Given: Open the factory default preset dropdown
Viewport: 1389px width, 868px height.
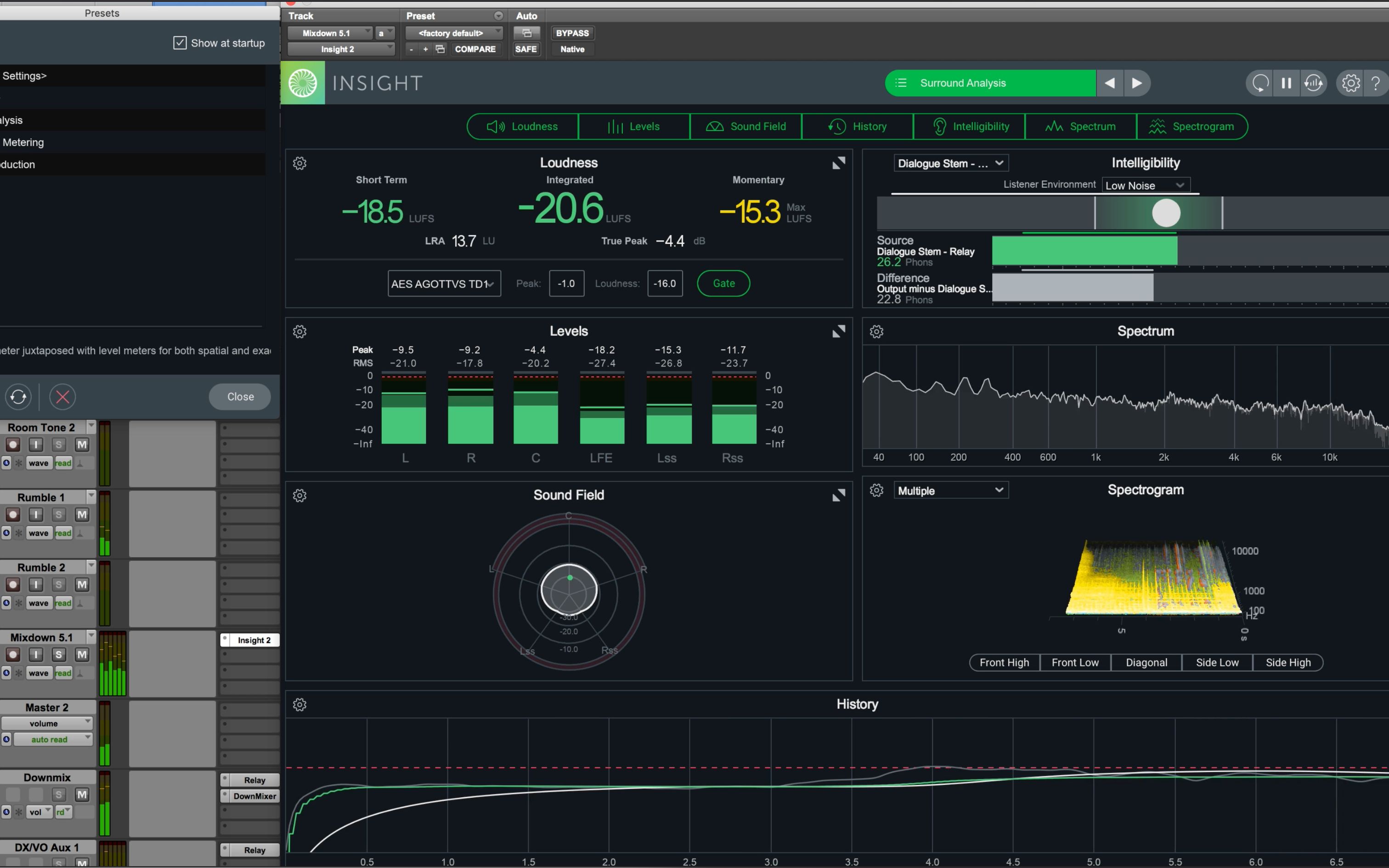Looking at the screenshot, I should coord(454,33).
